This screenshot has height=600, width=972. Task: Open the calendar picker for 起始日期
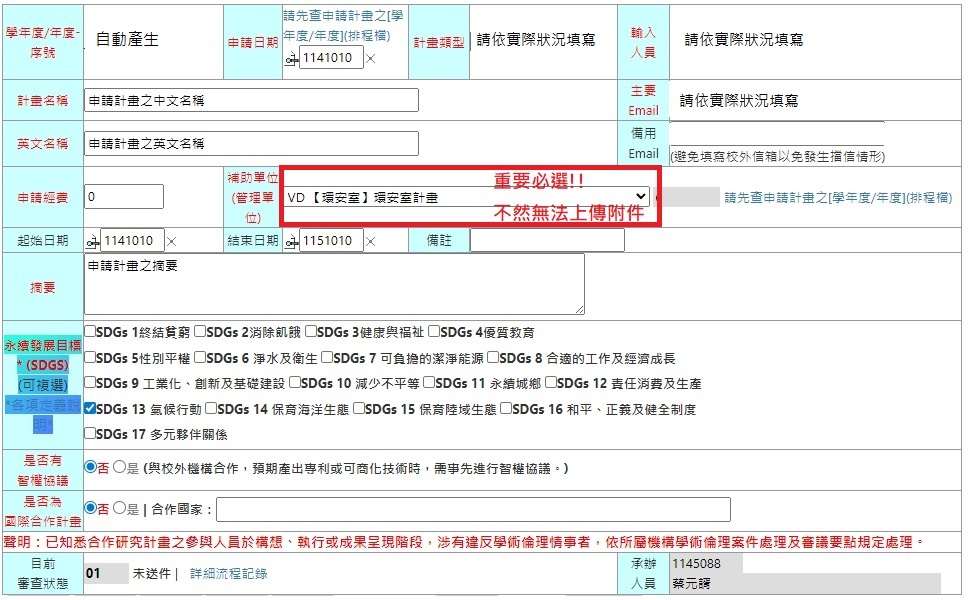[x=93, y=242]
